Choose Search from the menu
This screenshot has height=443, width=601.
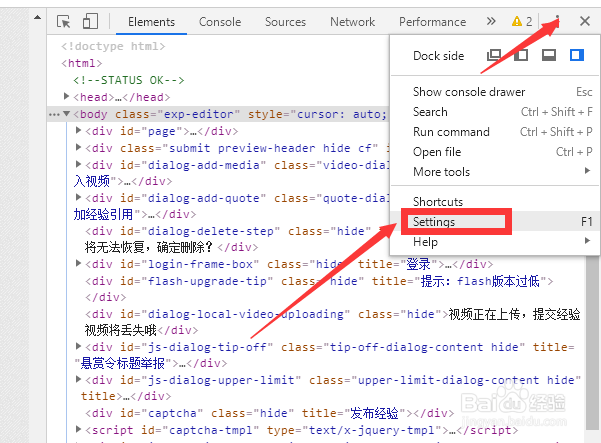(495, 112)
